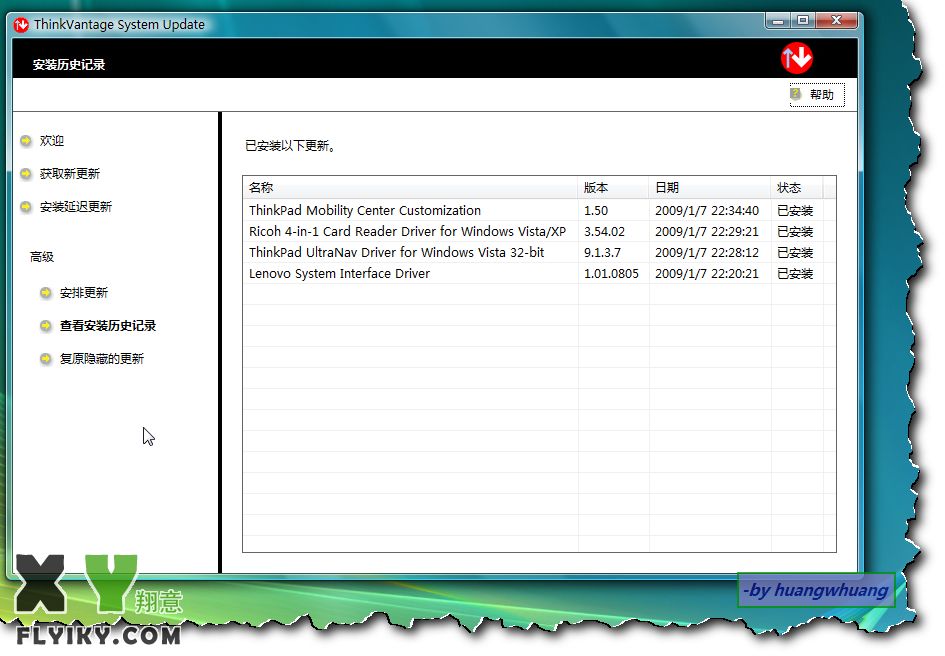Click the help question mark icon

pos(796,94)
